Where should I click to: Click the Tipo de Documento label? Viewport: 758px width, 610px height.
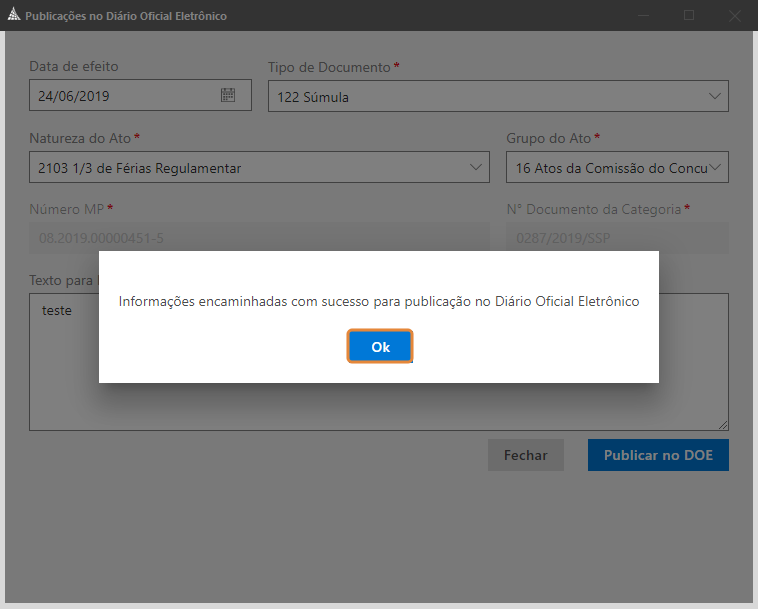329,67
